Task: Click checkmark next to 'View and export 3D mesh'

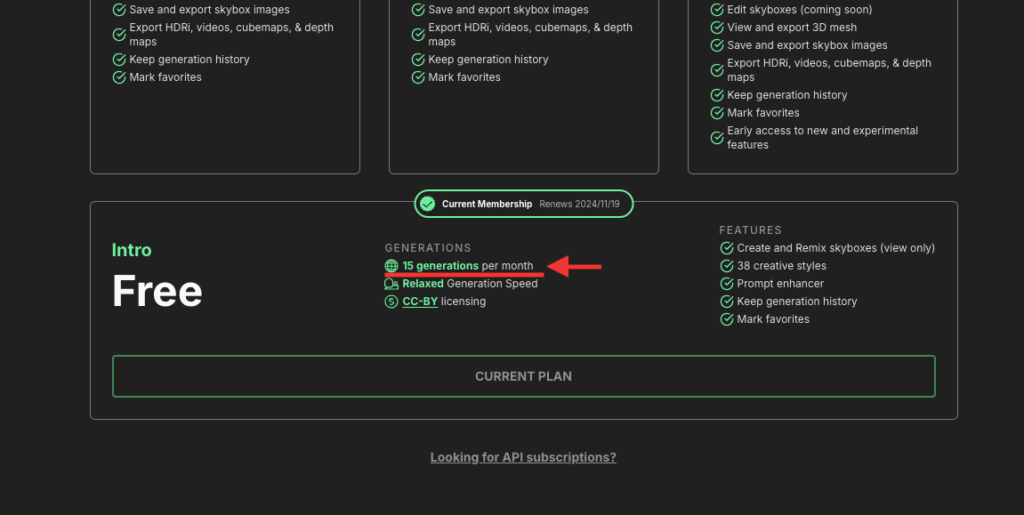Action: pyautogui.click(x=716, y=27)
